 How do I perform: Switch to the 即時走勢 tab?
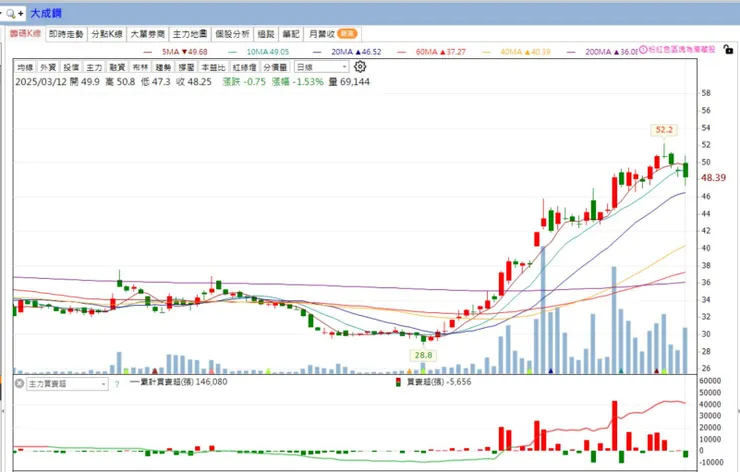pos(66,34)
